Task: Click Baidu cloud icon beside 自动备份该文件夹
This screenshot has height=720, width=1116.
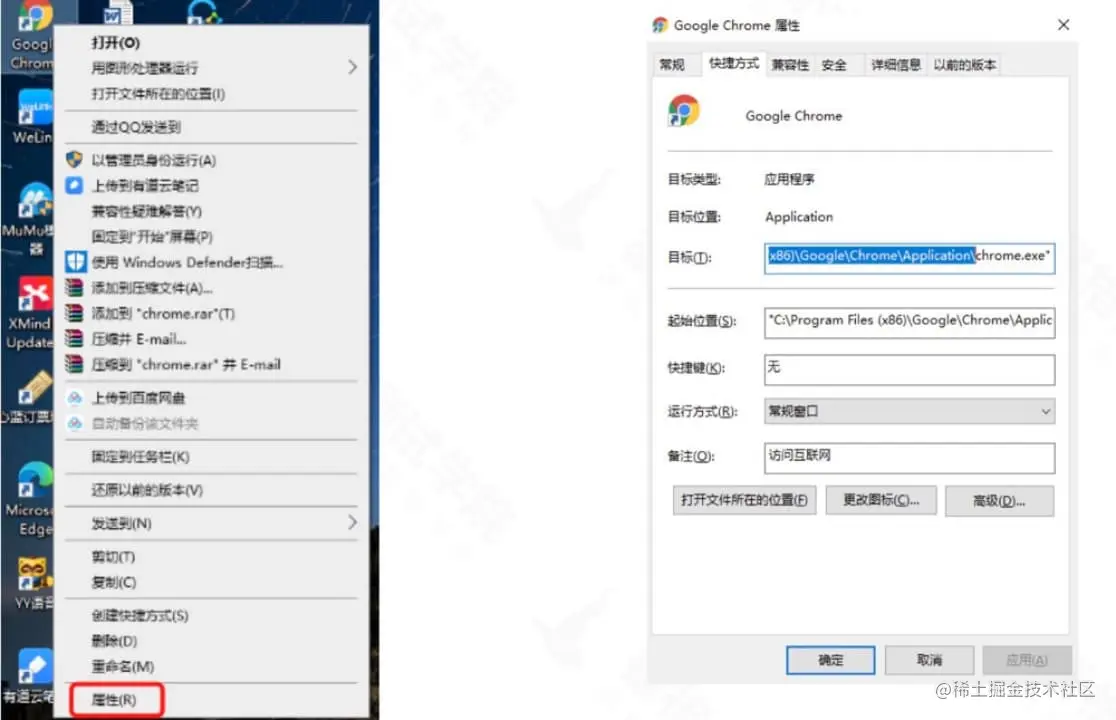Action: [x=74, y=423]
